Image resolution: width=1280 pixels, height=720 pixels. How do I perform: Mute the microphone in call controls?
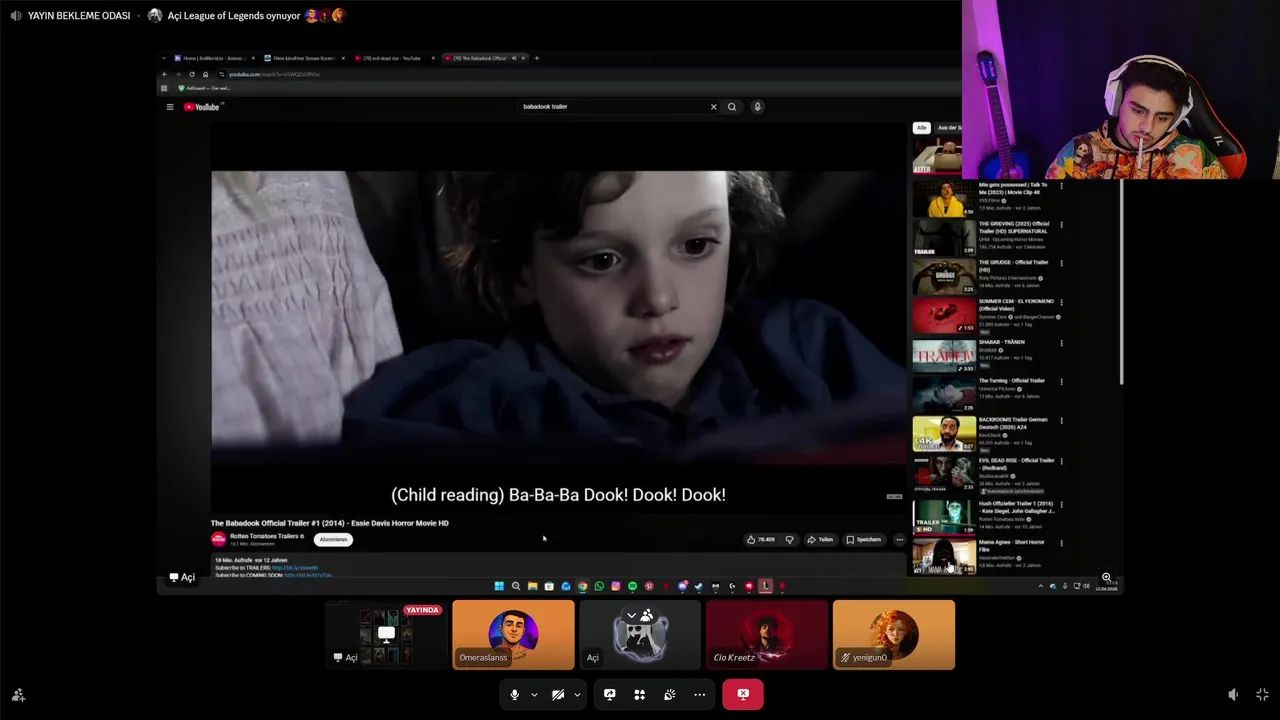(514, 694)
